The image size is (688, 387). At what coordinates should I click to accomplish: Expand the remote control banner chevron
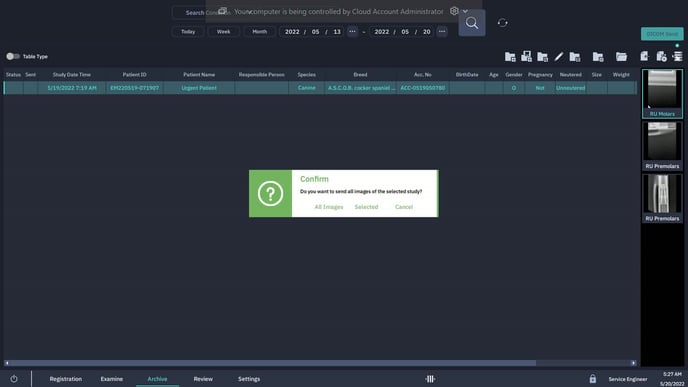(x=465, y=11)
